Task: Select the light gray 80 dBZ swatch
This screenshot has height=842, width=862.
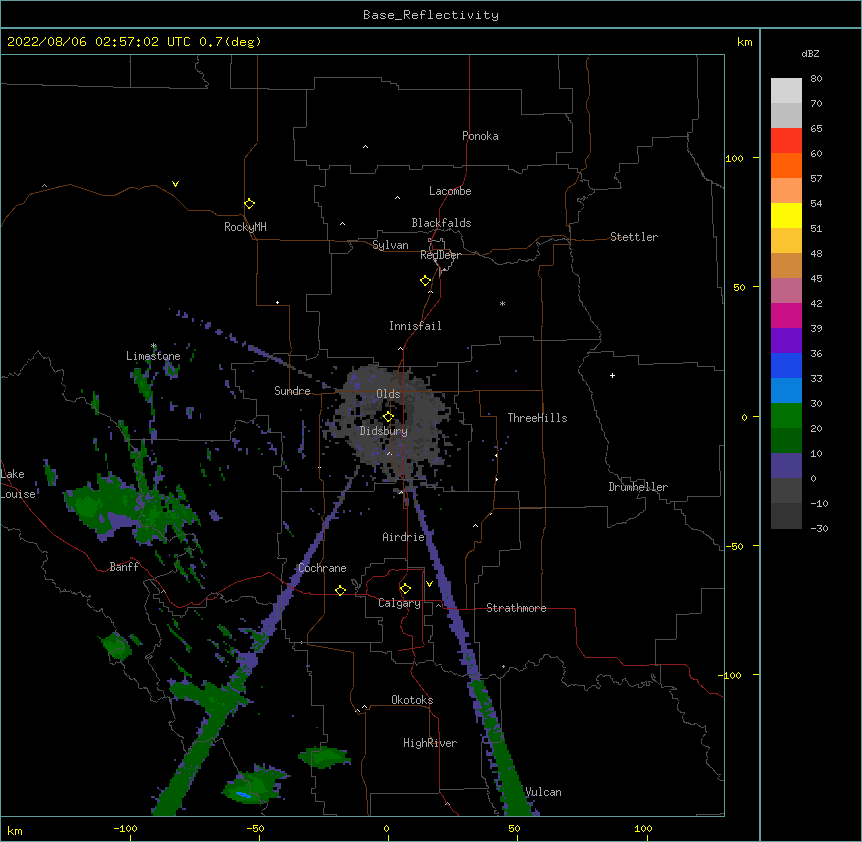Action: coord(786,91)
